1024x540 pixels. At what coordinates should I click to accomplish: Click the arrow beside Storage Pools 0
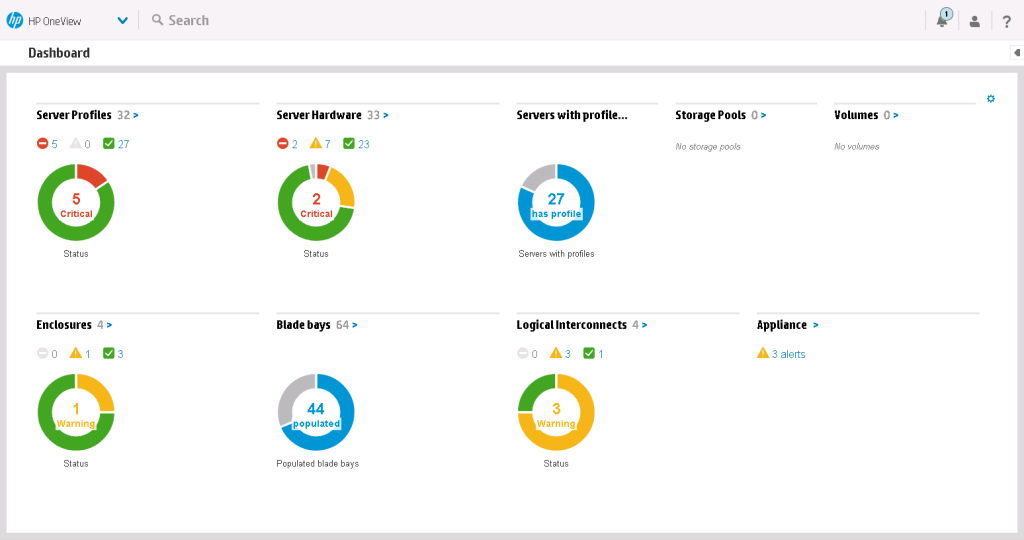point(763,116)
